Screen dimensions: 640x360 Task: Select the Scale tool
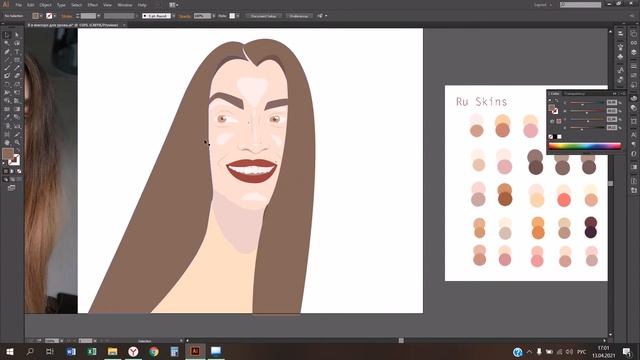point(17,84)
